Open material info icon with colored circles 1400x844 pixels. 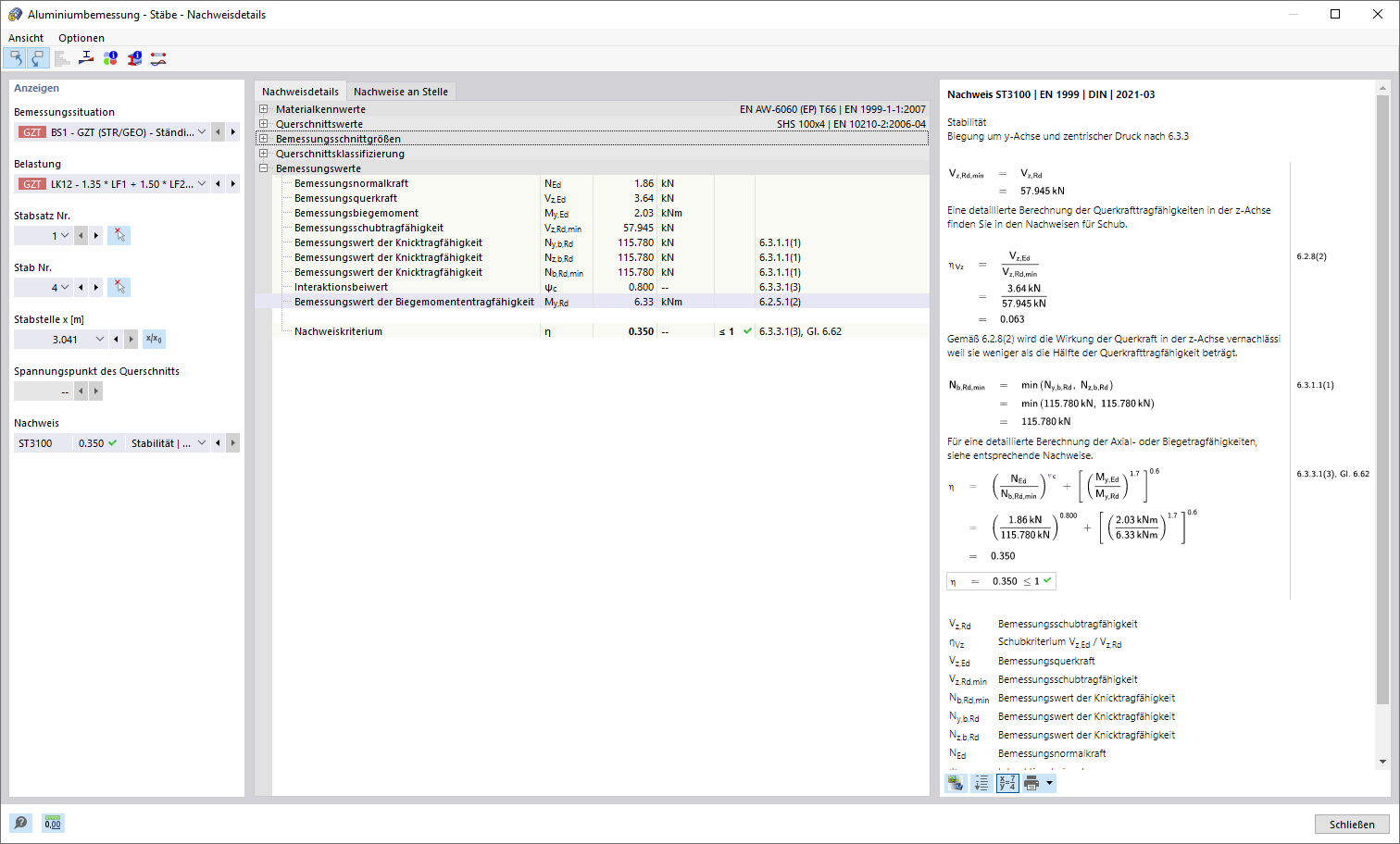tap(110, 58)
